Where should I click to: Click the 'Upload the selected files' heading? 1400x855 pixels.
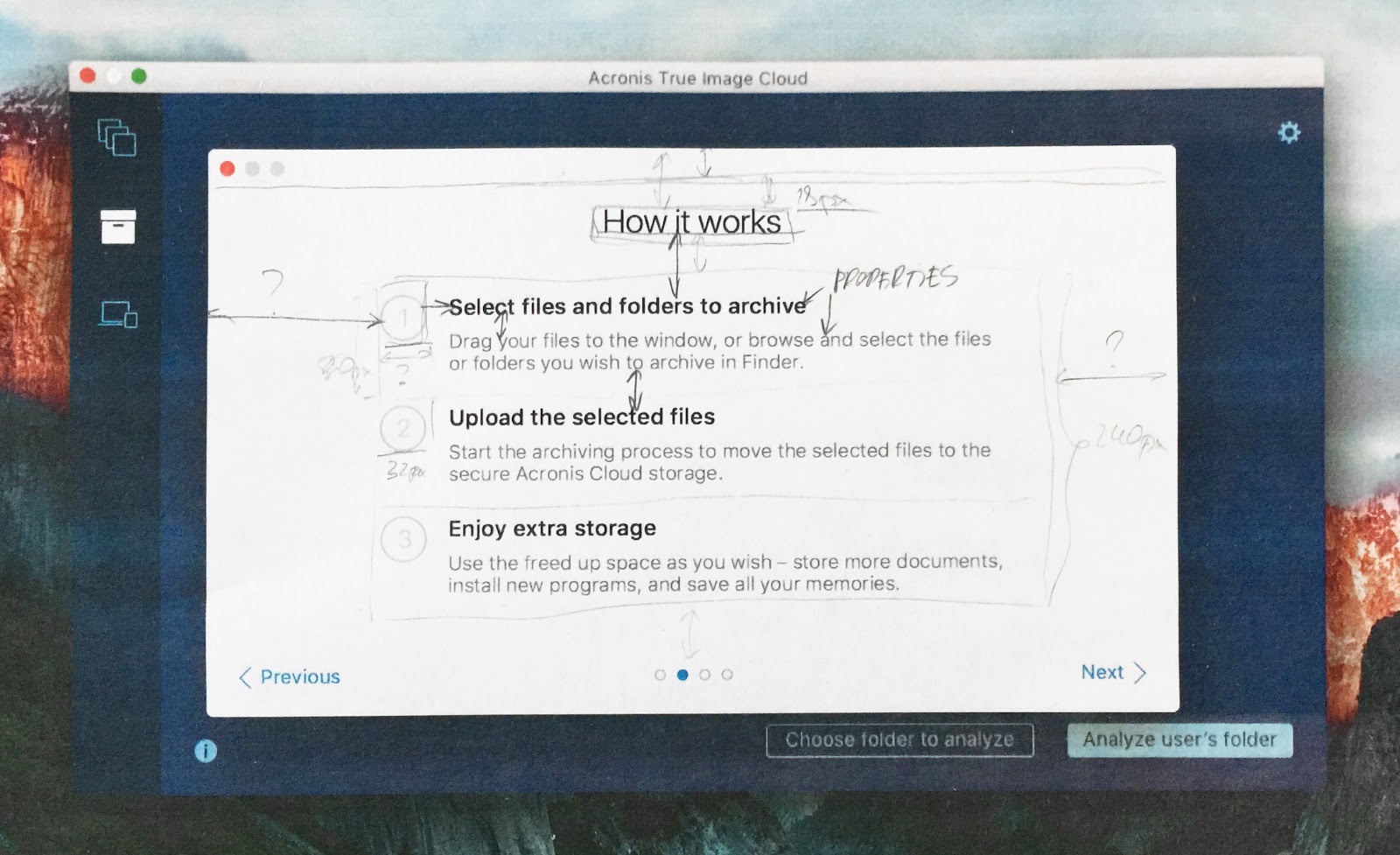pos(582,417)
